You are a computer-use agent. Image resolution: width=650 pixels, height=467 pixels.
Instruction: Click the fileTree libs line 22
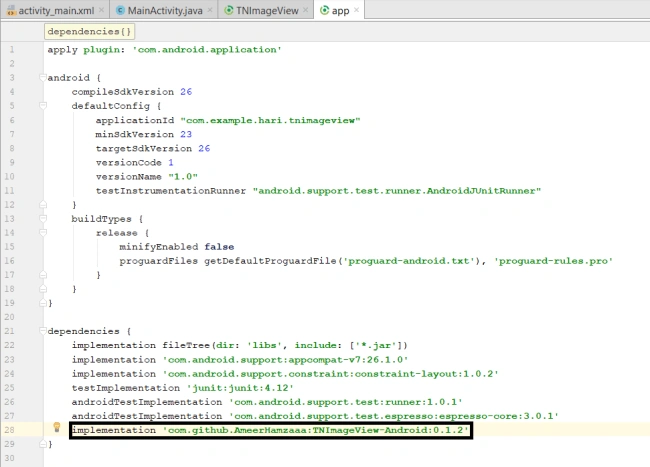click(240, 345)
